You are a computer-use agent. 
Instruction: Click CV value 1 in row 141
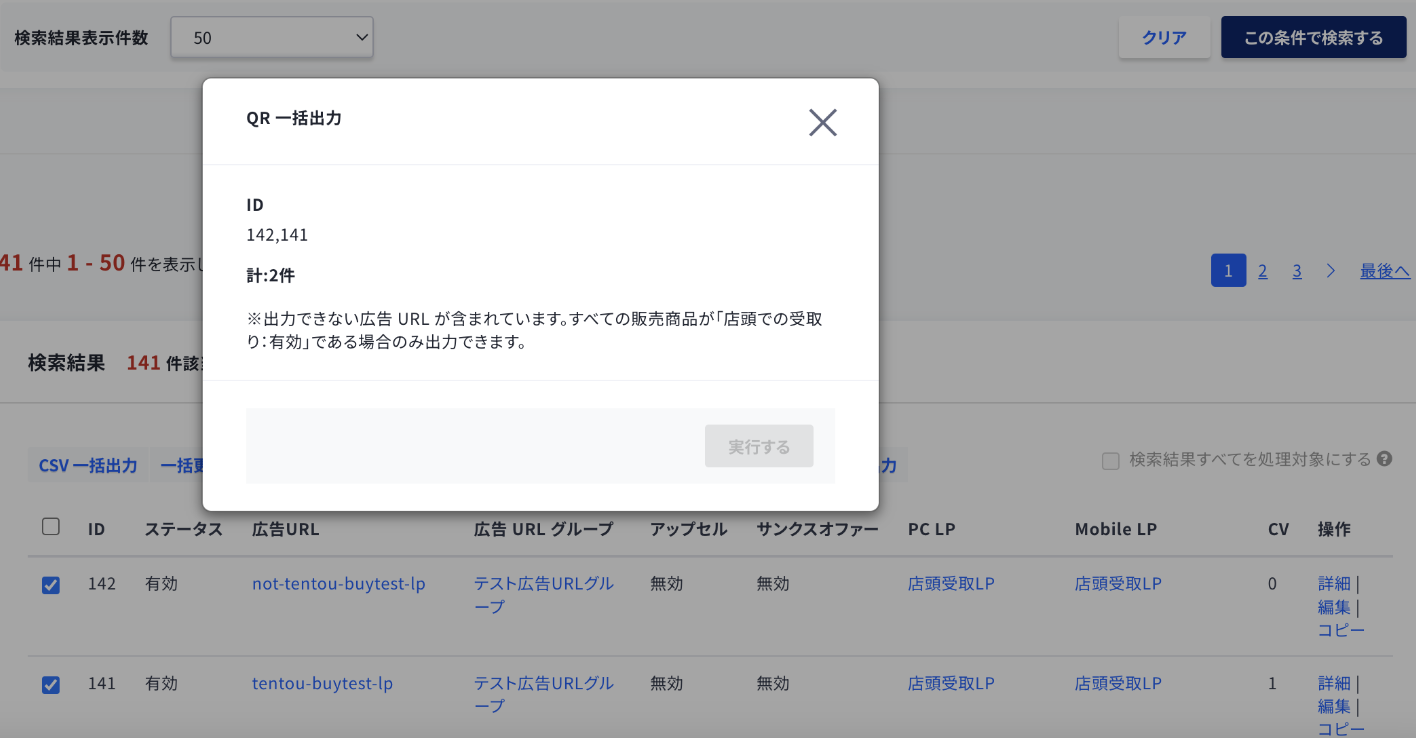click(x=1272, y=684)
